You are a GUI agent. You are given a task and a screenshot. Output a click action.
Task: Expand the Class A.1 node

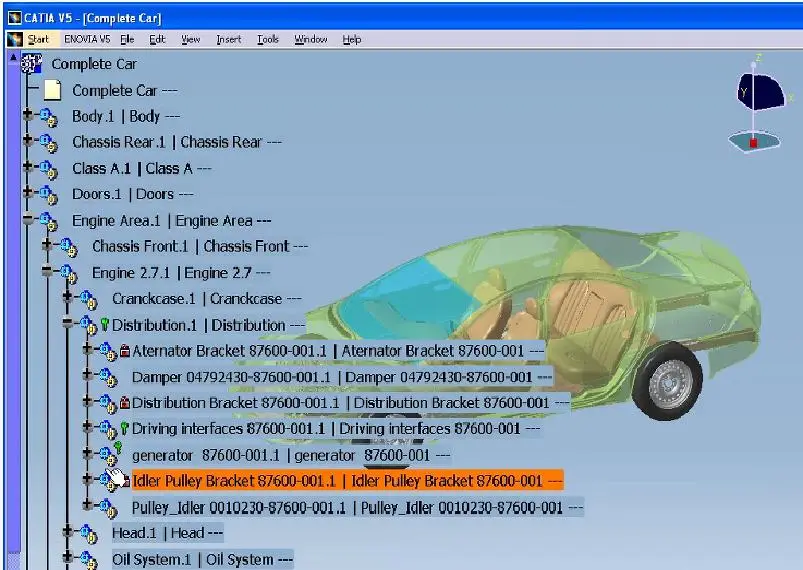tap(28, 166)
